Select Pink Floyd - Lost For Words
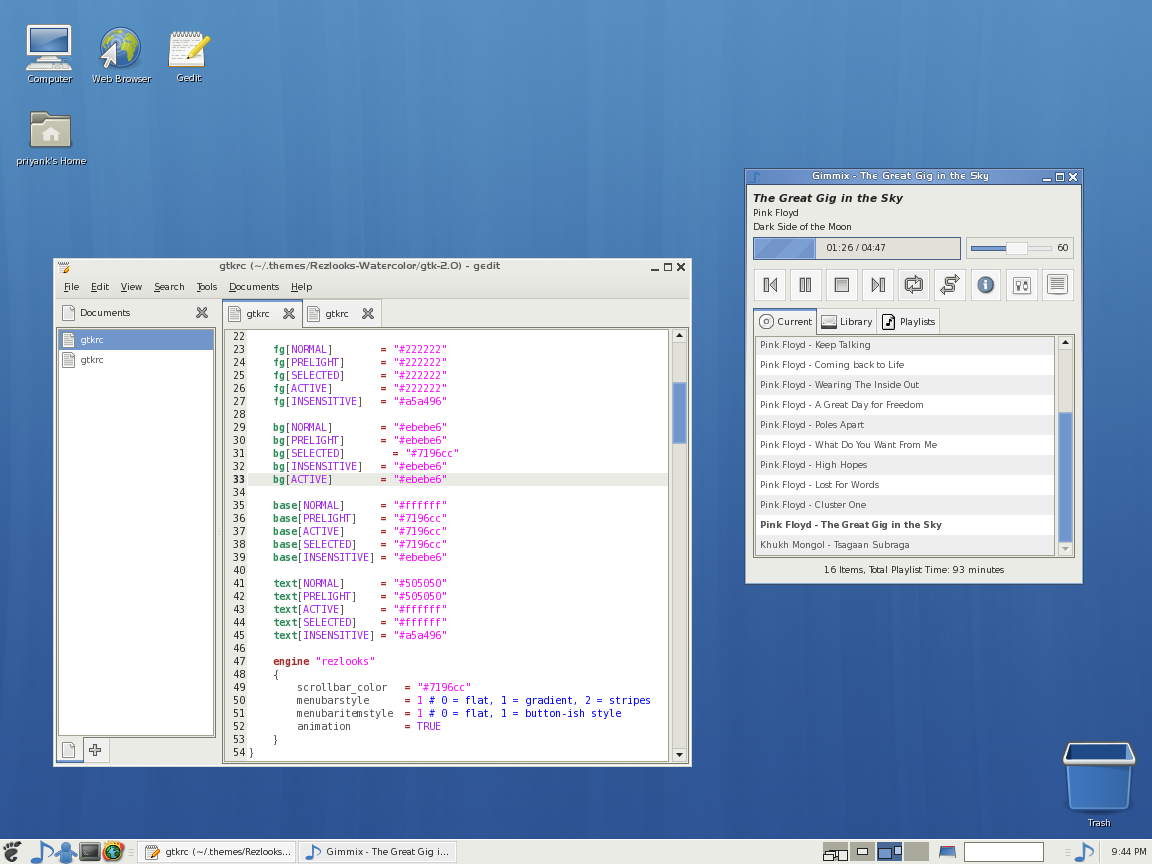Viewport: 1152px width, 864px height. click(904, 485)
